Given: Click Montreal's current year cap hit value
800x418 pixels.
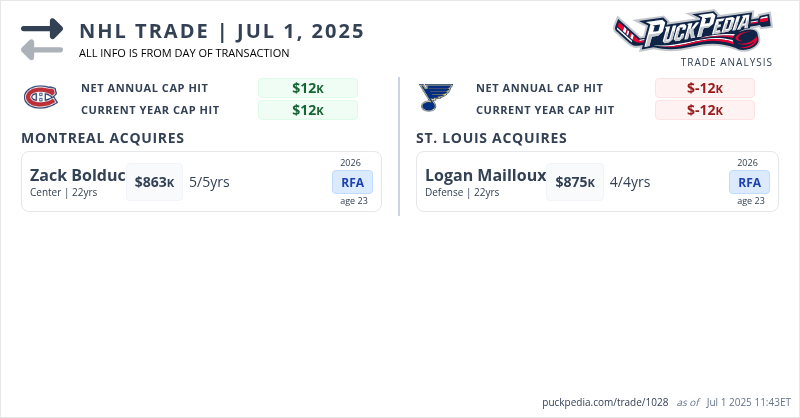Looking at the screenshot, I should click(308, 110).
